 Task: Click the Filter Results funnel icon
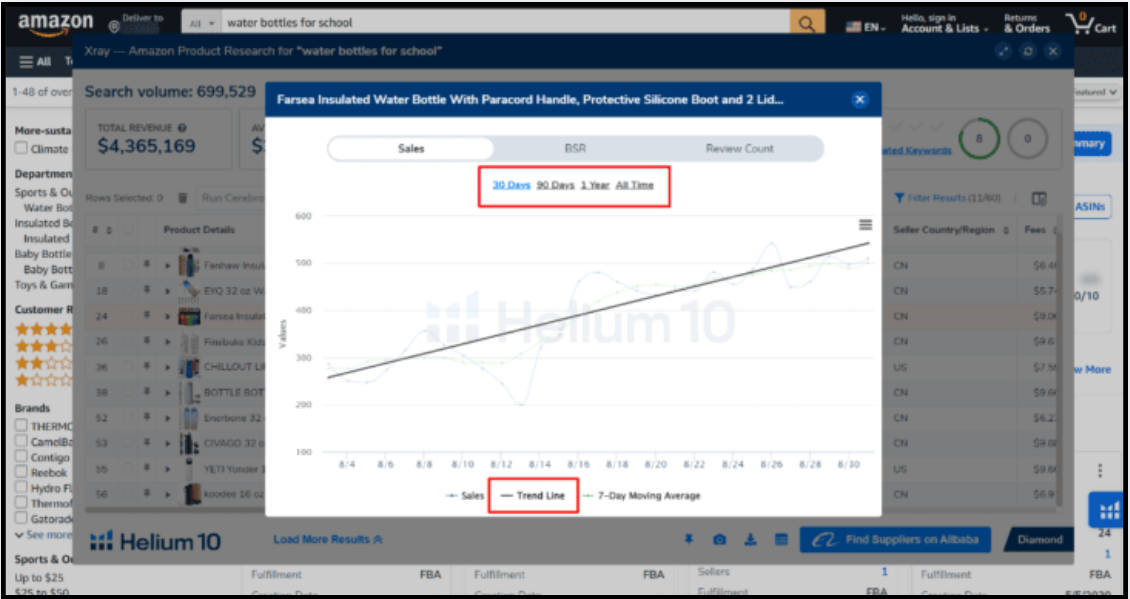pos(900,198)
